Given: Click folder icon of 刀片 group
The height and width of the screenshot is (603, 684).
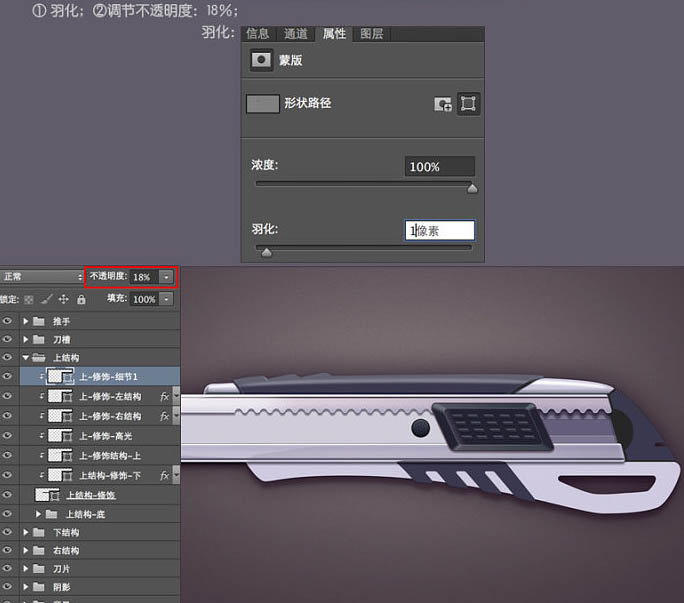Looking at the screenshot, I should [x=39, y=569].
